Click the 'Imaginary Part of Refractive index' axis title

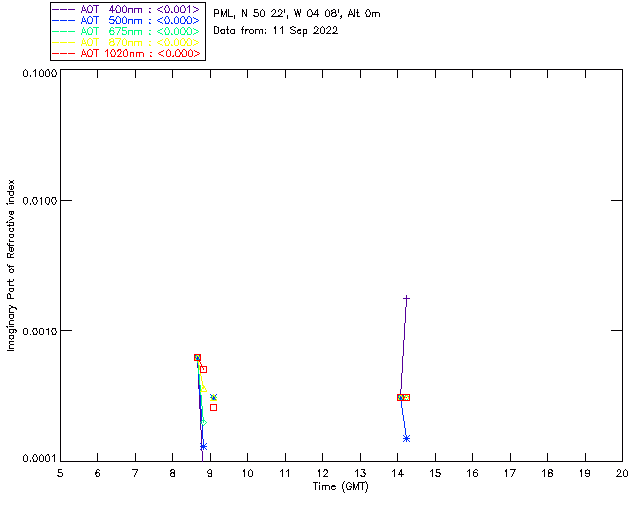tap(11, 265)
